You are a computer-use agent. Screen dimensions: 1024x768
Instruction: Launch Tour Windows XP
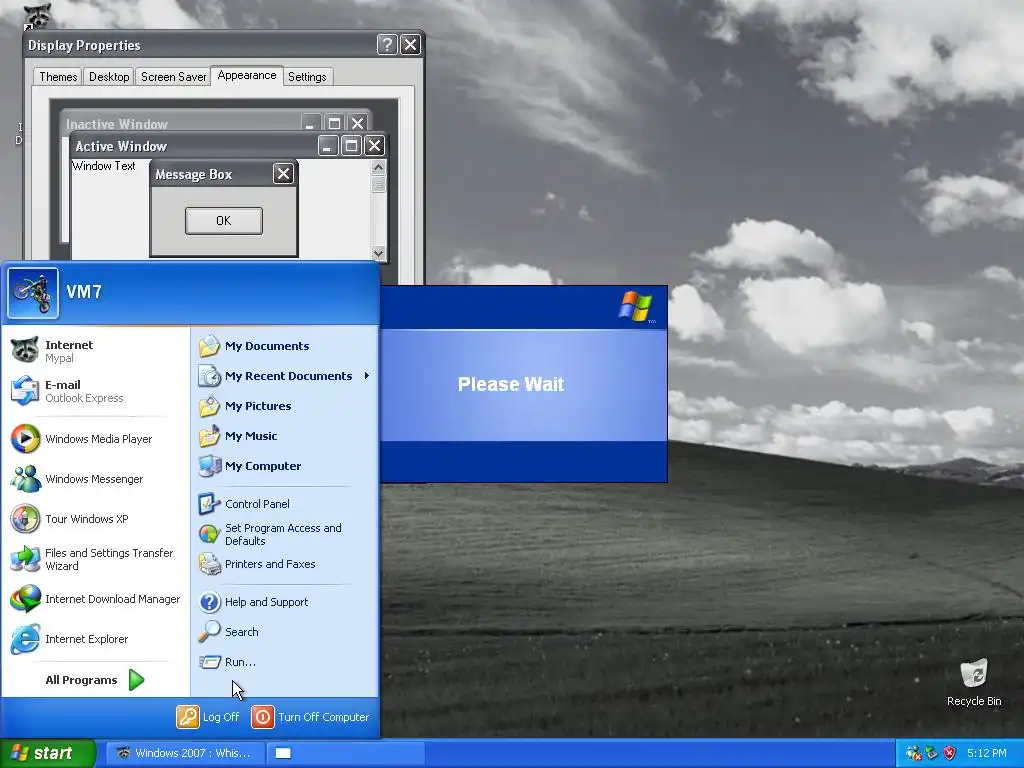click(95, 519)
